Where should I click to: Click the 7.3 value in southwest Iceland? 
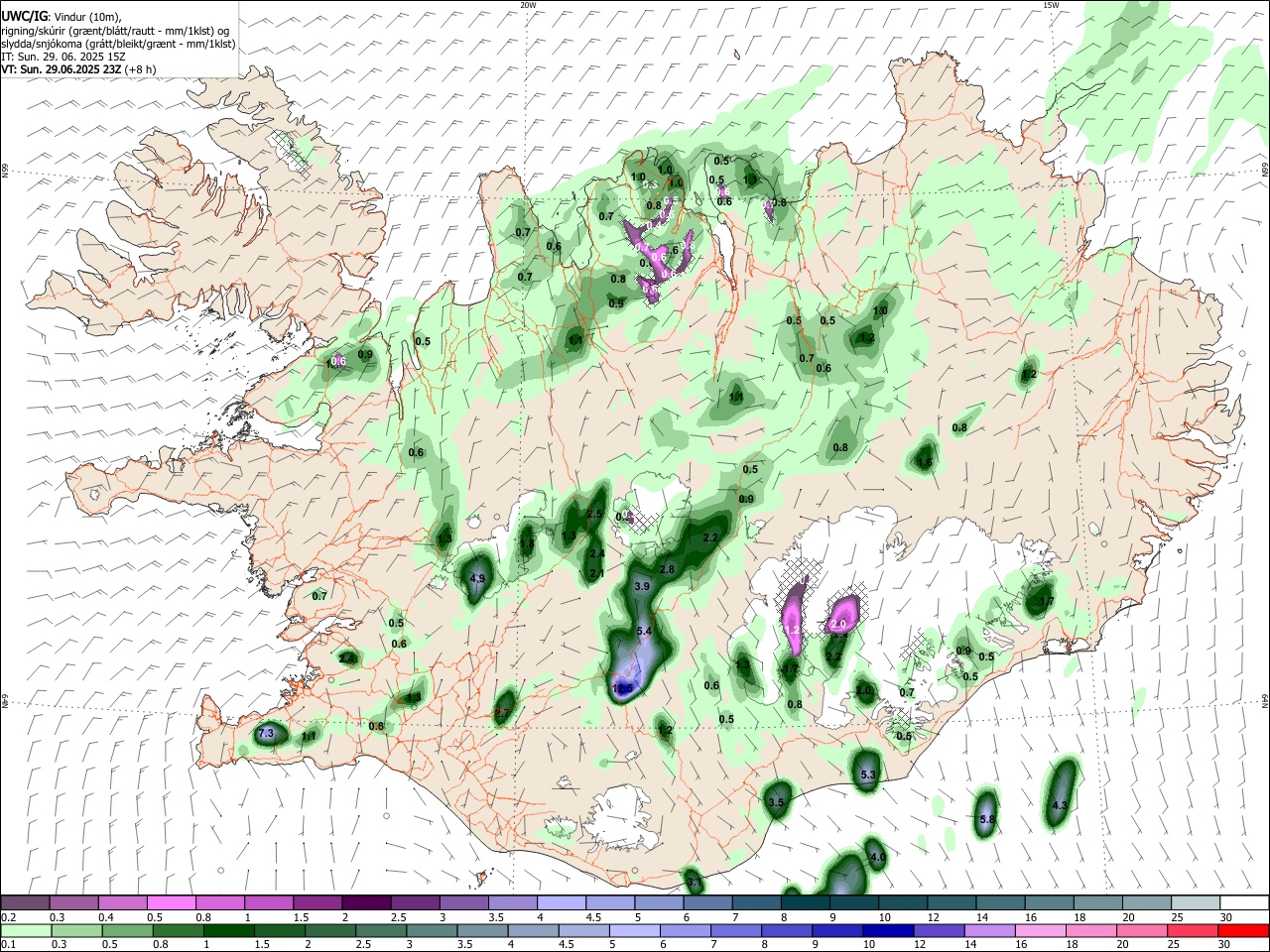click(266, 733)
